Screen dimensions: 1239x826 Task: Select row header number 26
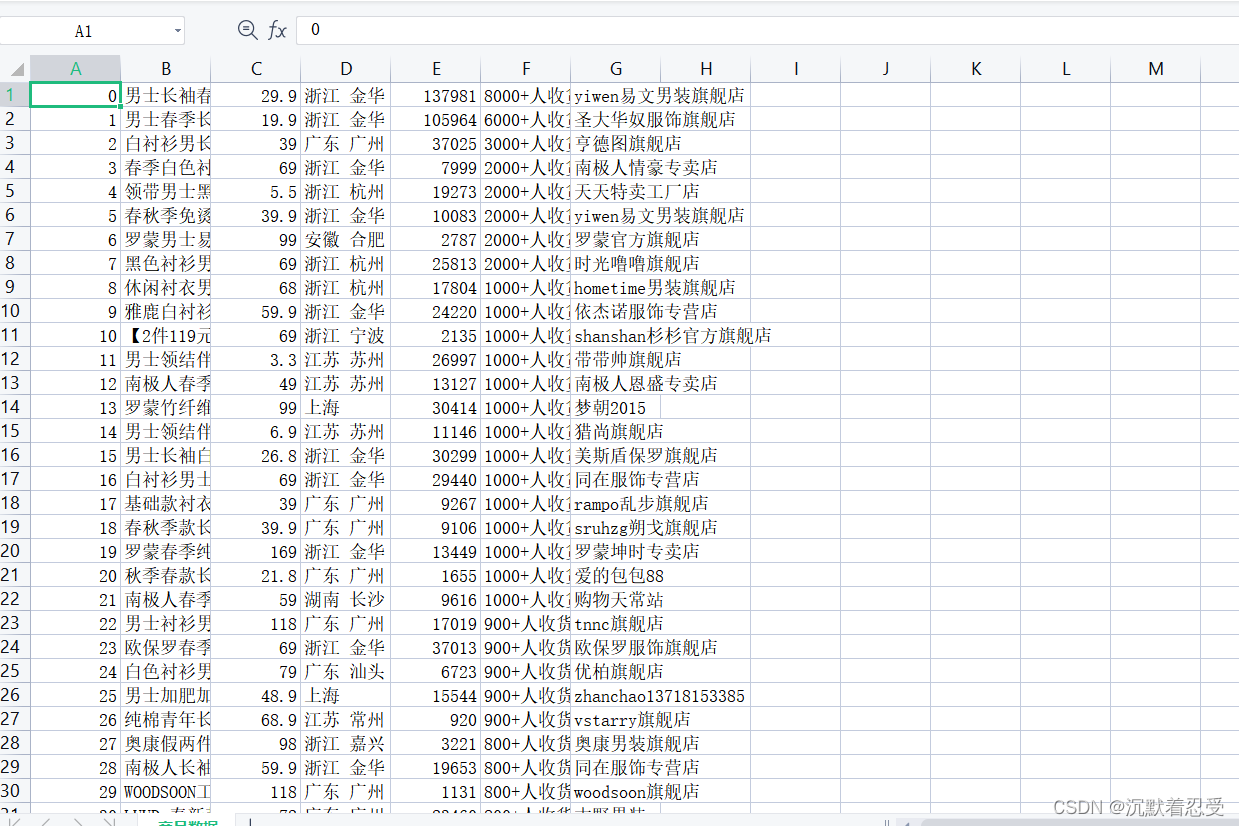15,695
